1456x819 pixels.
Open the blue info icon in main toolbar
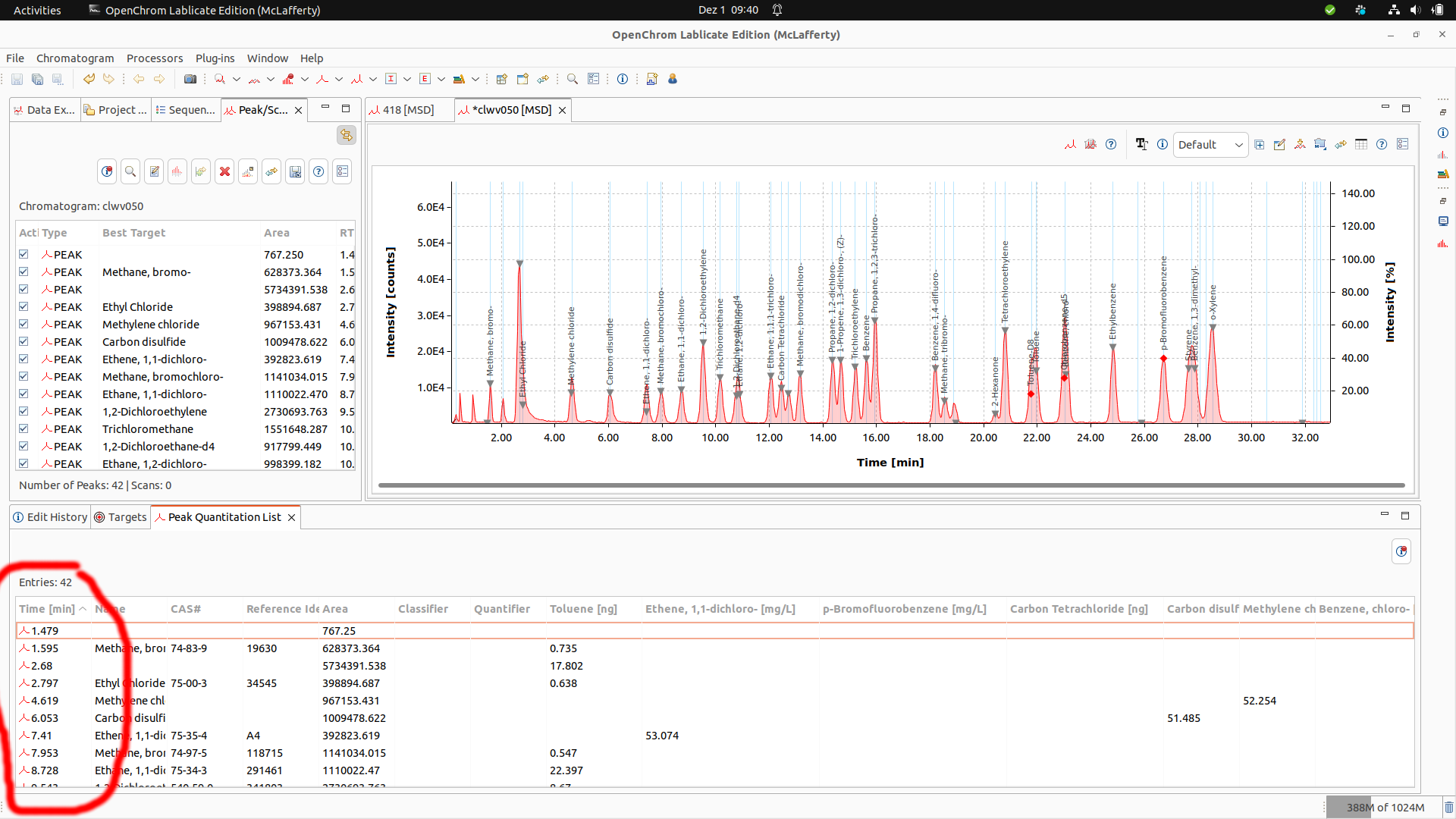click(623, 79)
